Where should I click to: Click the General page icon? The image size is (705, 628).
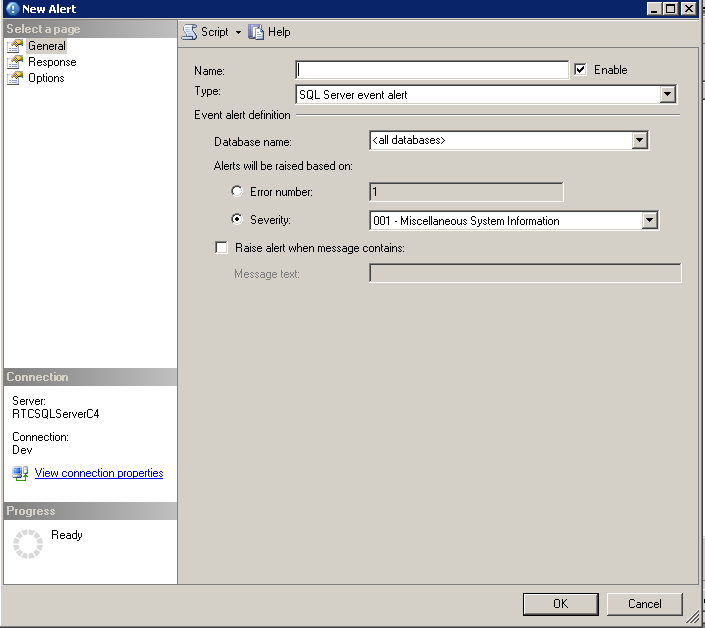pos(15,46)
